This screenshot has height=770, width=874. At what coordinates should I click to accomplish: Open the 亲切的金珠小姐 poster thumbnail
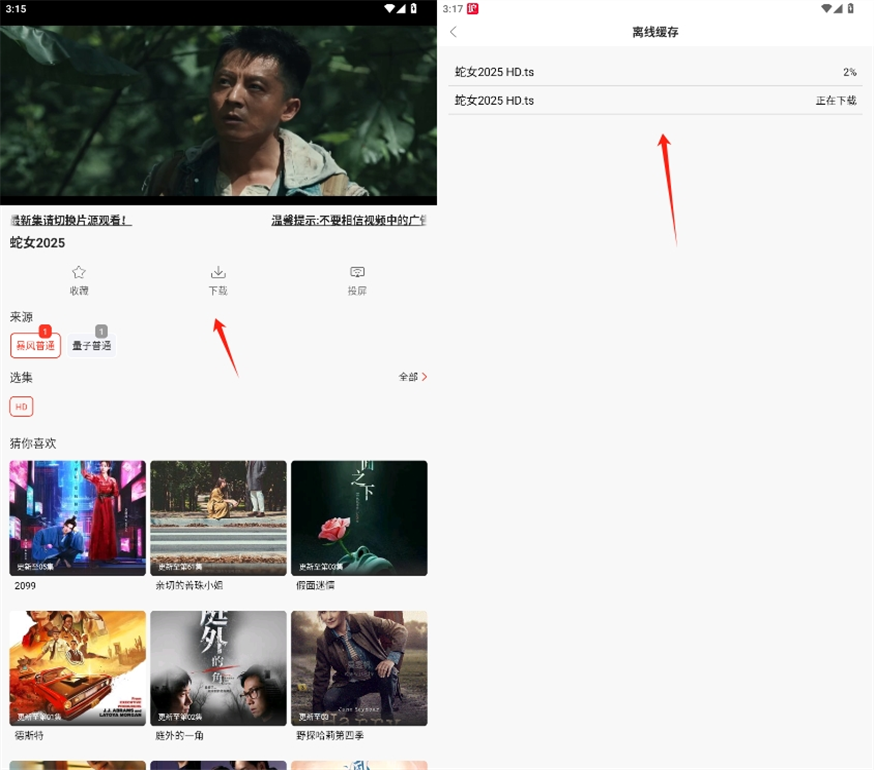(218, 518)
